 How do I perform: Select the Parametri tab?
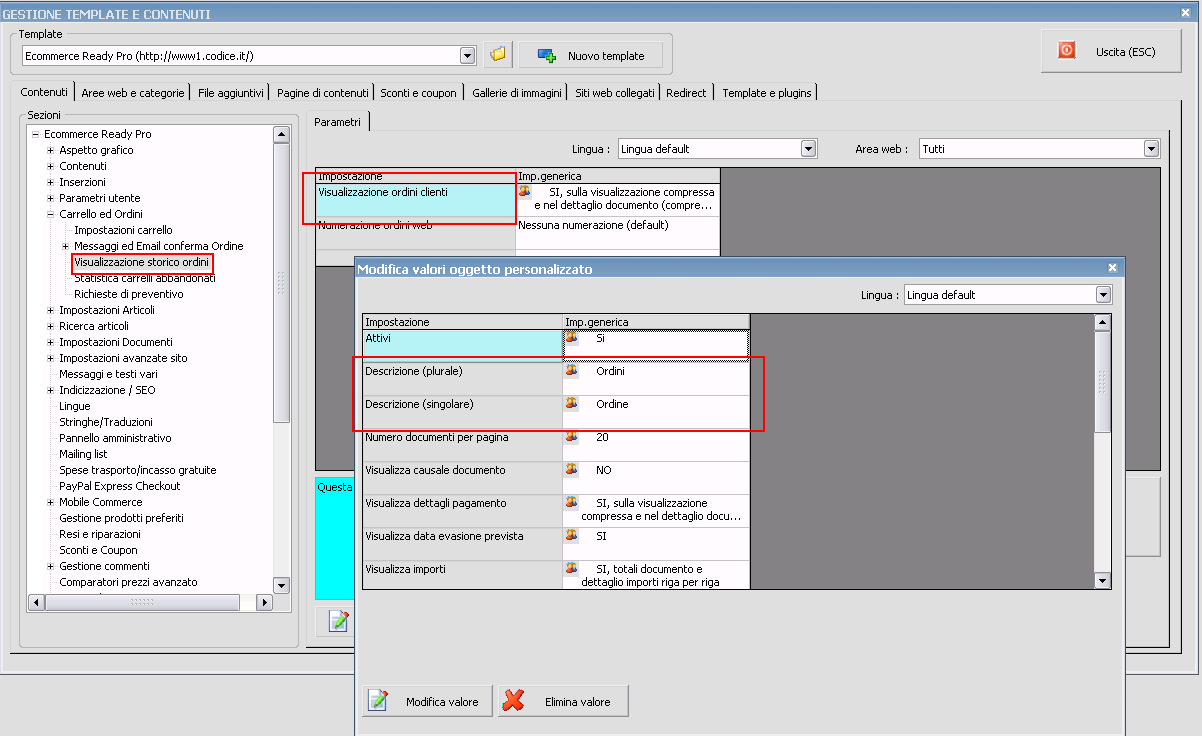click(x=338, y=121)
